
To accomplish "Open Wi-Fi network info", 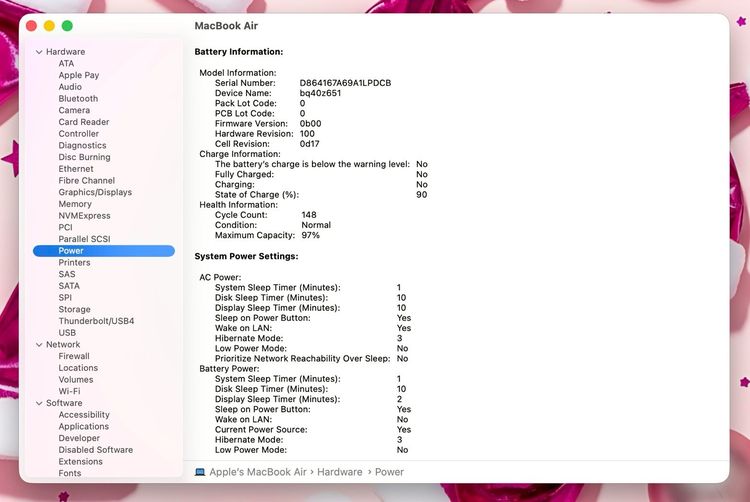I will pos(69,392).
